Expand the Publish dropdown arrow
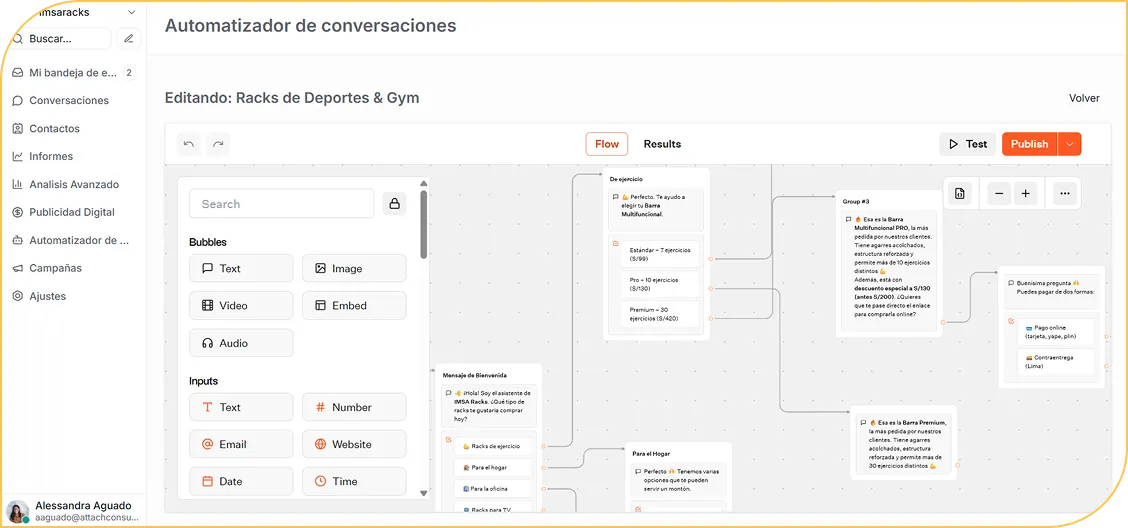Screen dimensions: 1128x528 pyautogui.click(x=1069, y=144)
